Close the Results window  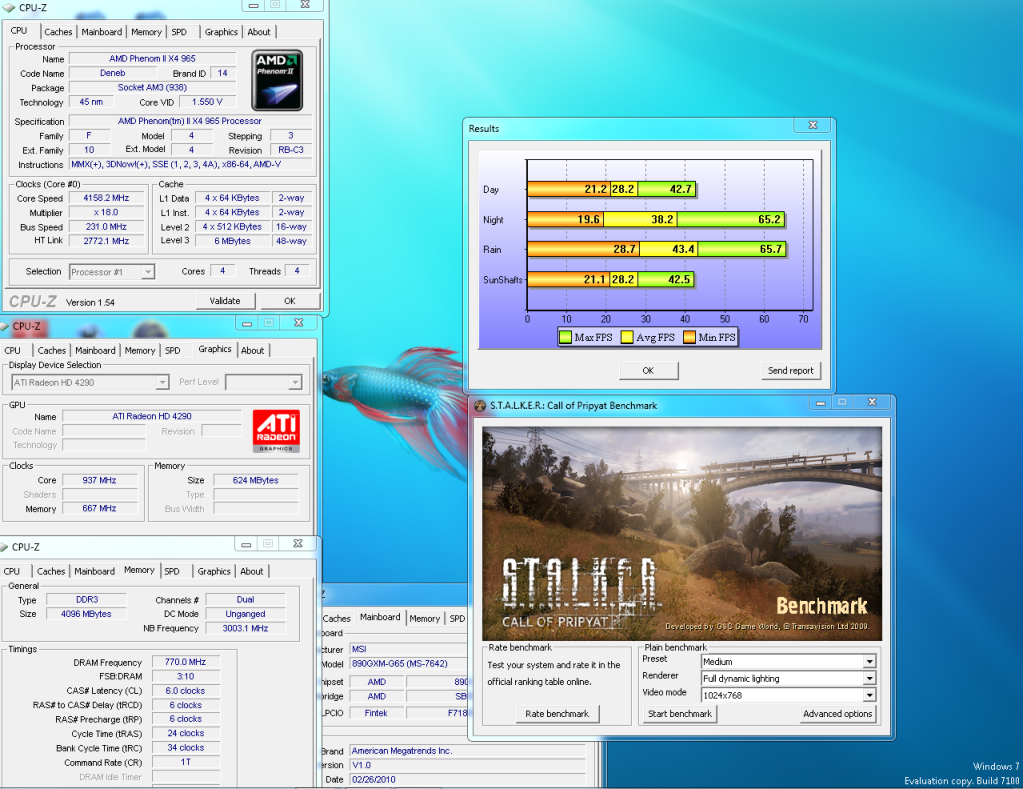[814, 127]
